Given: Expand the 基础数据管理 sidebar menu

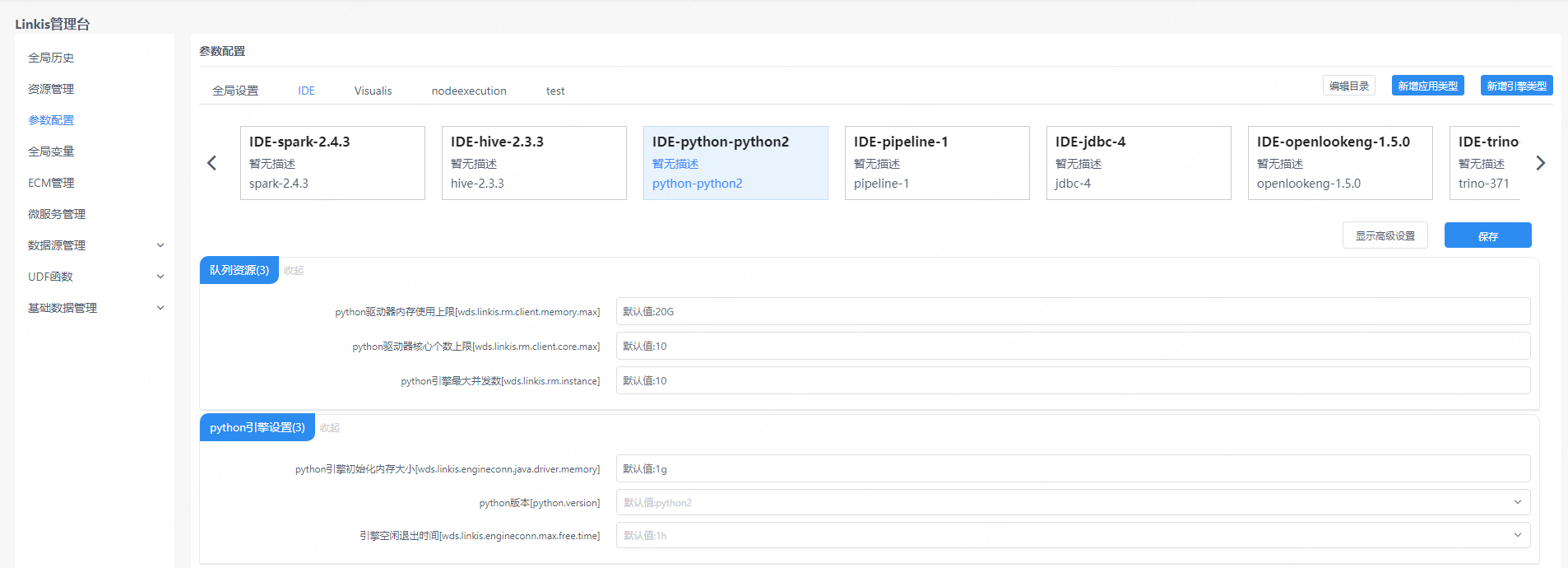Looking at the screenshot, I should (95, 308).
